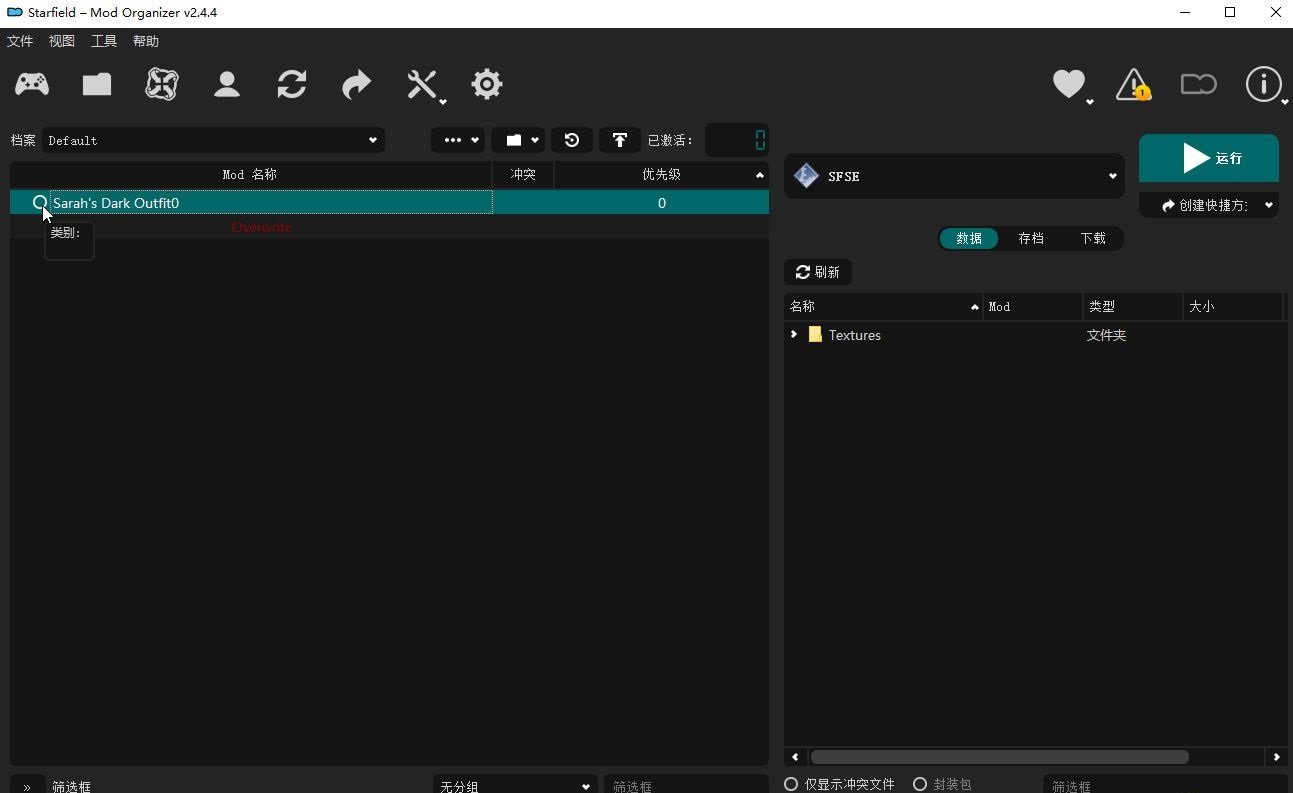Click the create backup up-arrow button
Screen dimensions: 1293x793
click(x=620, y=140)
